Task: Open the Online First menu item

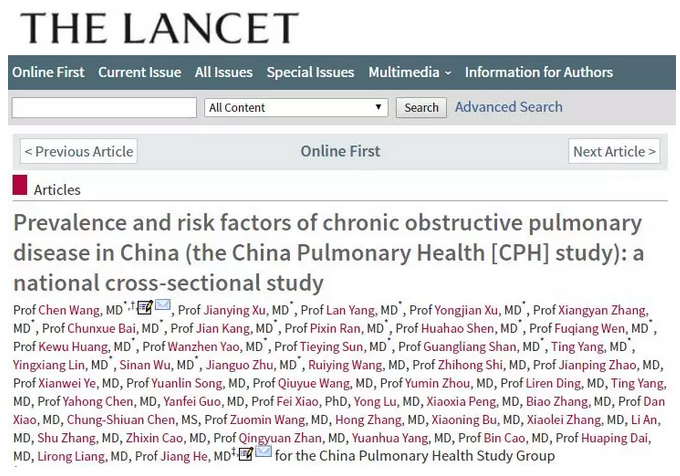Action: [x=48, y=72]
